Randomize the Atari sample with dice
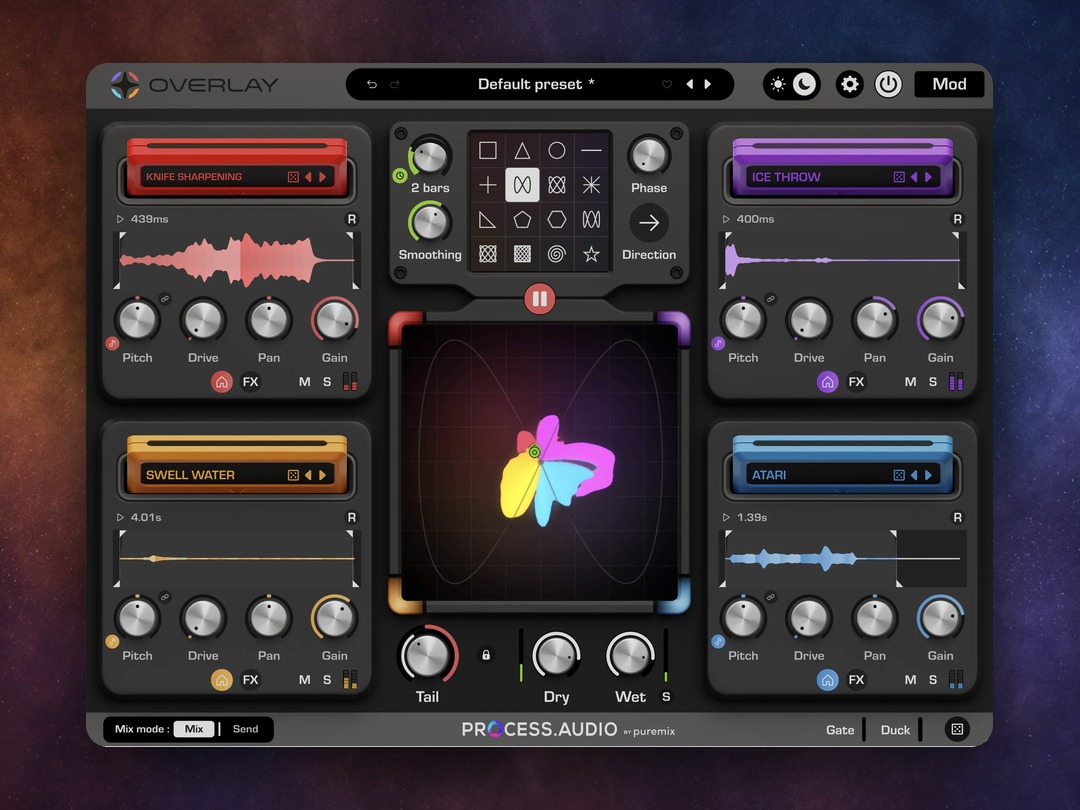This screenshot has height=810, width=1080. click(899, 475)
